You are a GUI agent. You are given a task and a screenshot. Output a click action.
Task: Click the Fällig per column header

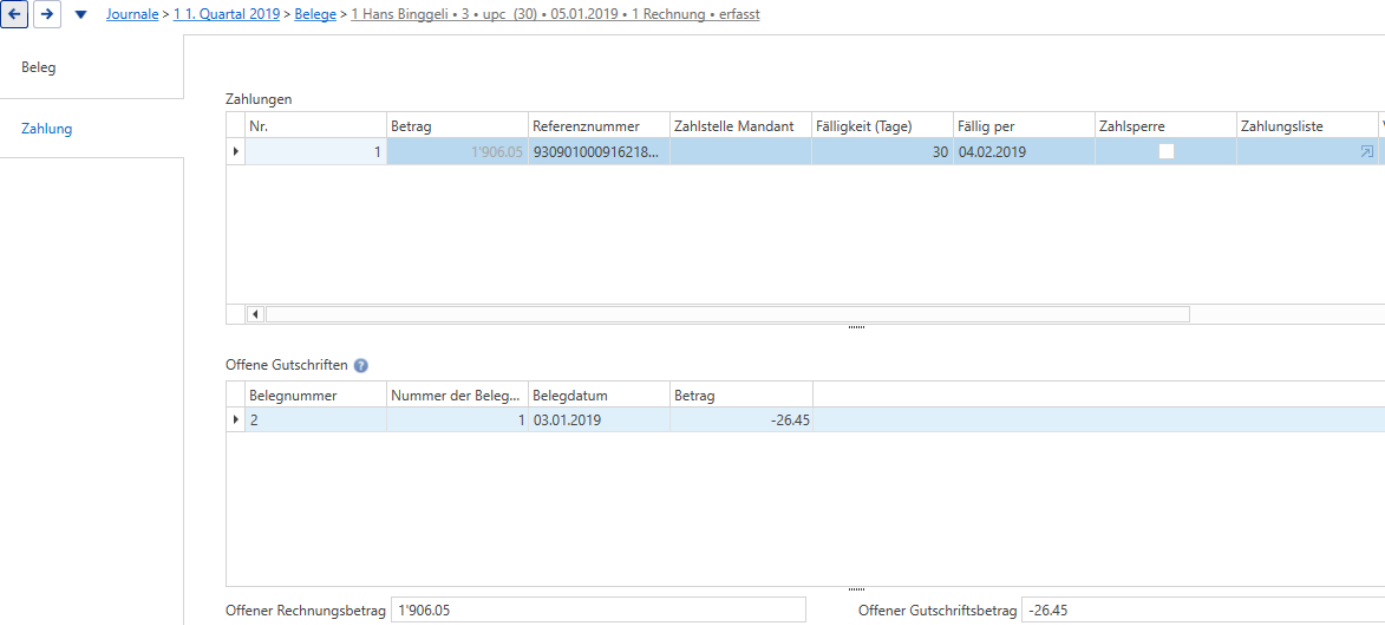tap(1025, 126)
